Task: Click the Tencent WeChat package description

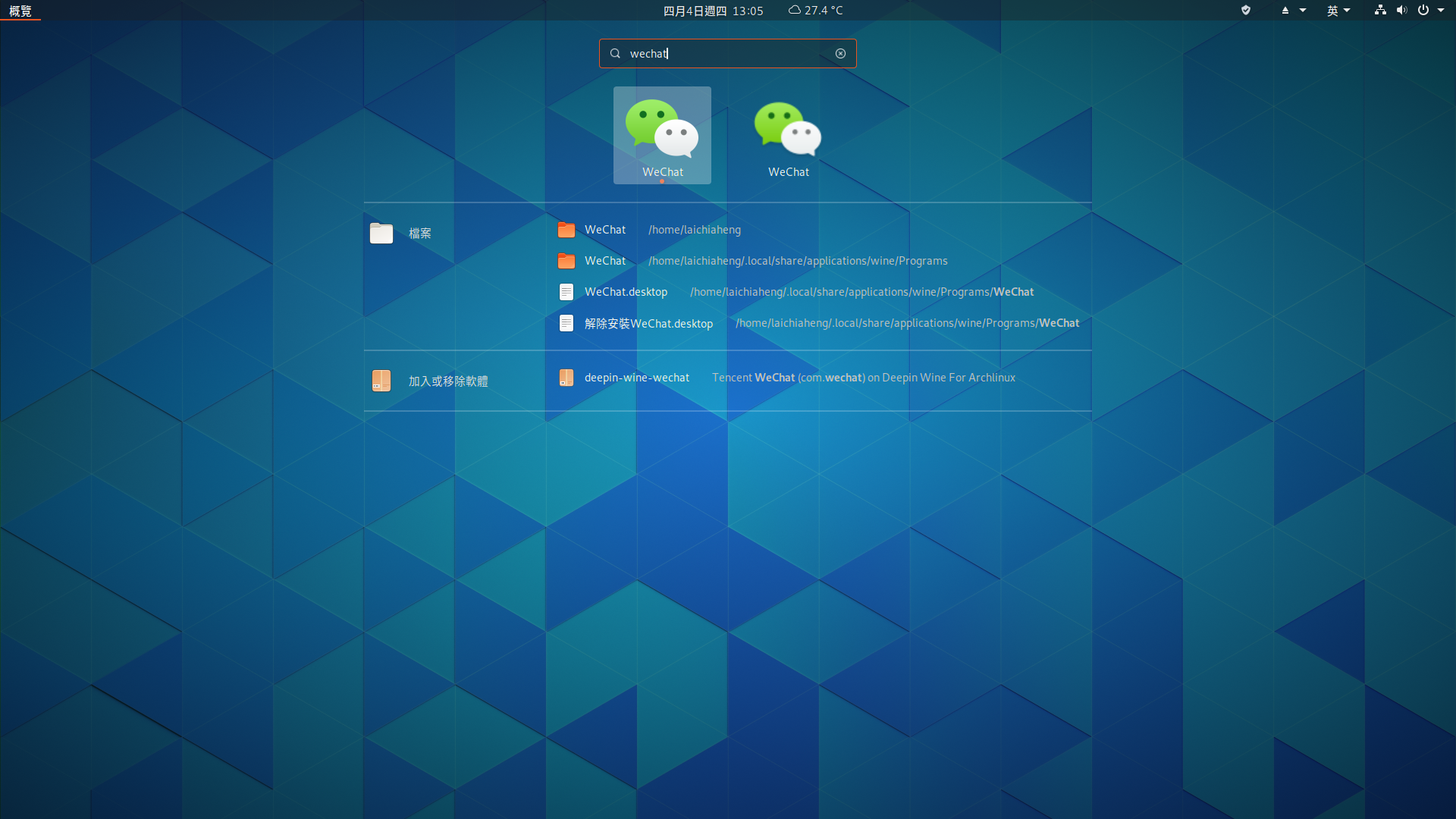Action: click(864, 378)
